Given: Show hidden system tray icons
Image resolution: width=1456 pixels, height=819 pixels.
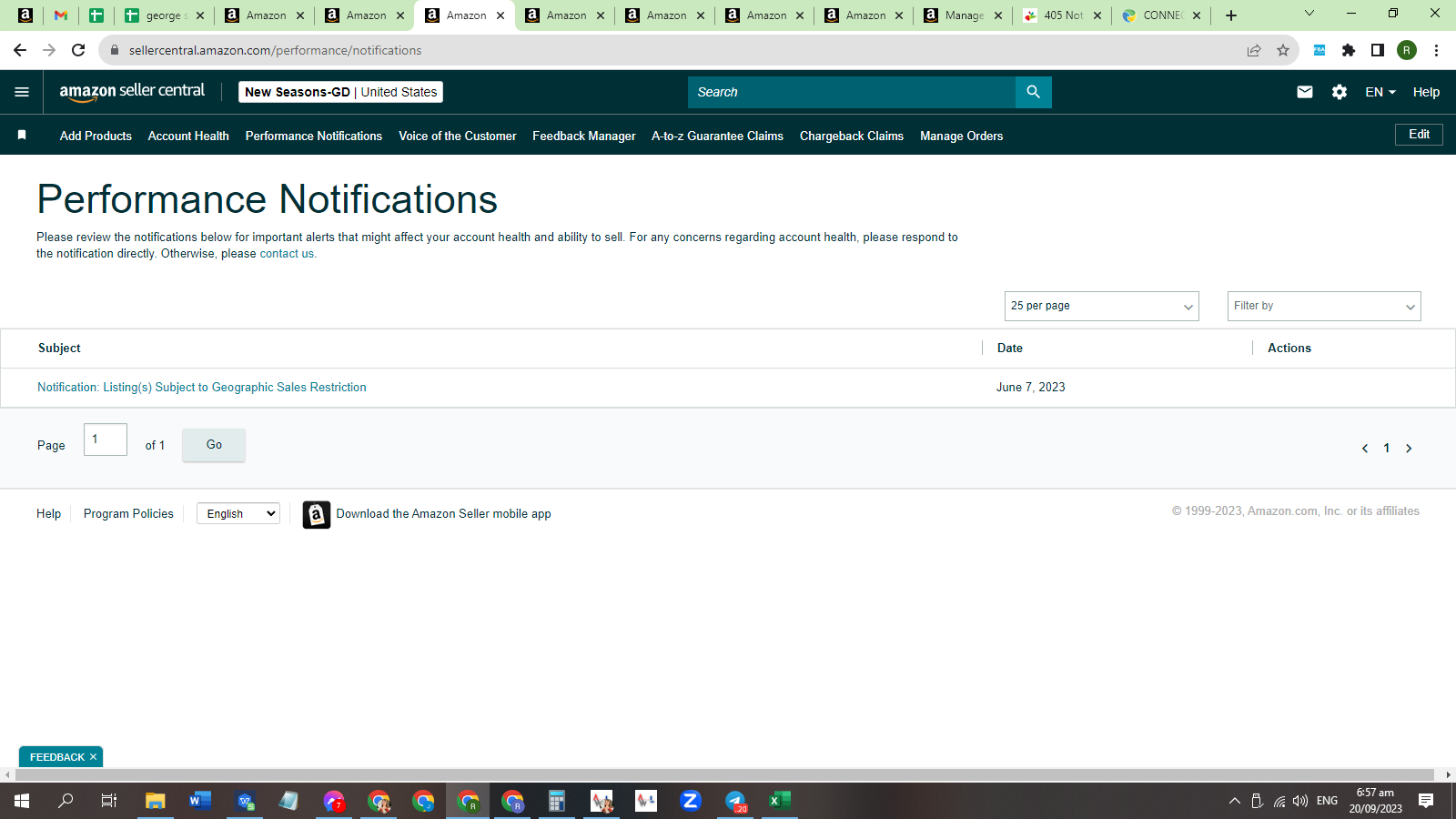Looking at the screenshot, I should tap(1235, 801).
